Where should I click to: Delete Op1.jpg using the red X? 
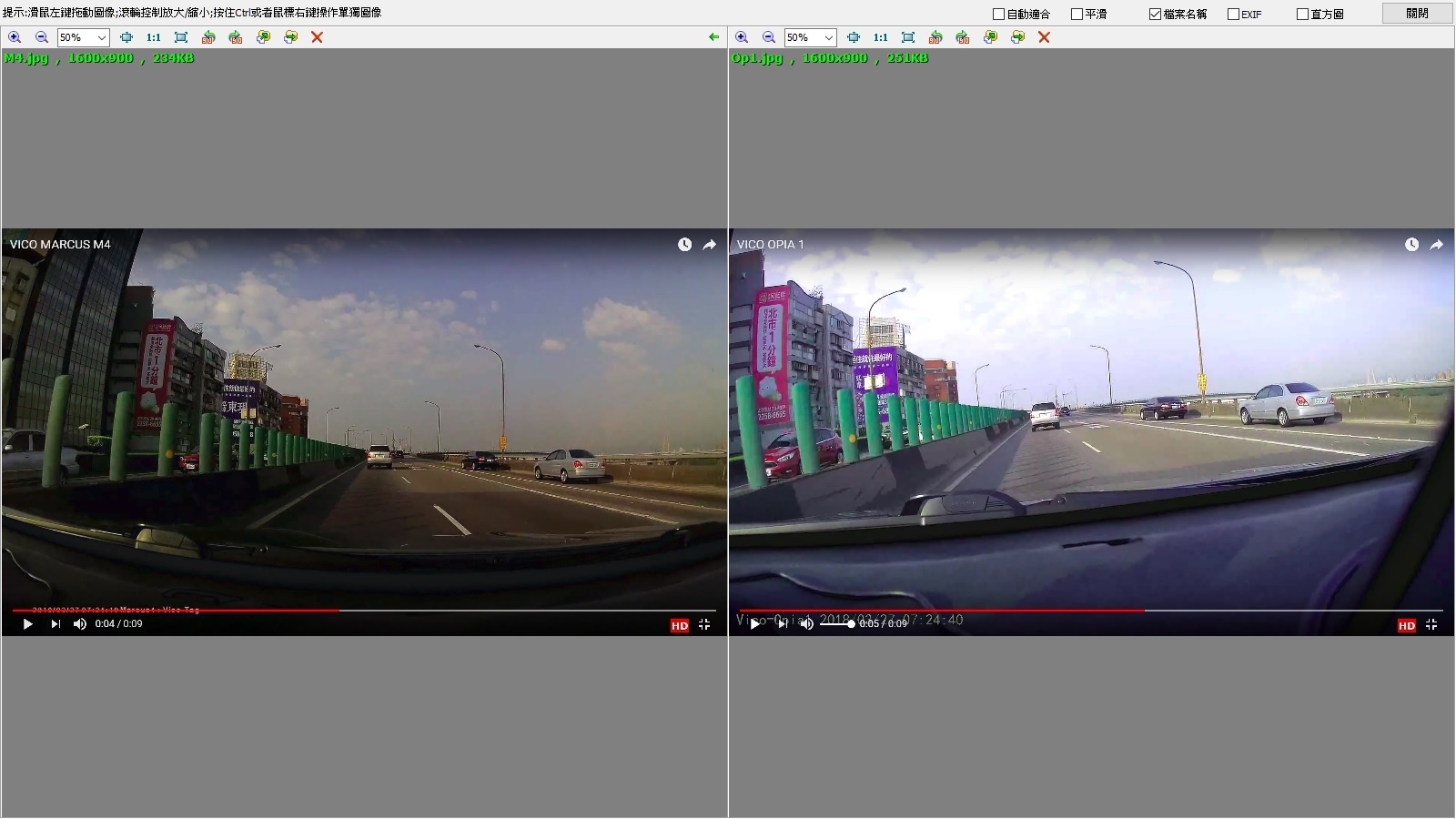coord(1044,37)
